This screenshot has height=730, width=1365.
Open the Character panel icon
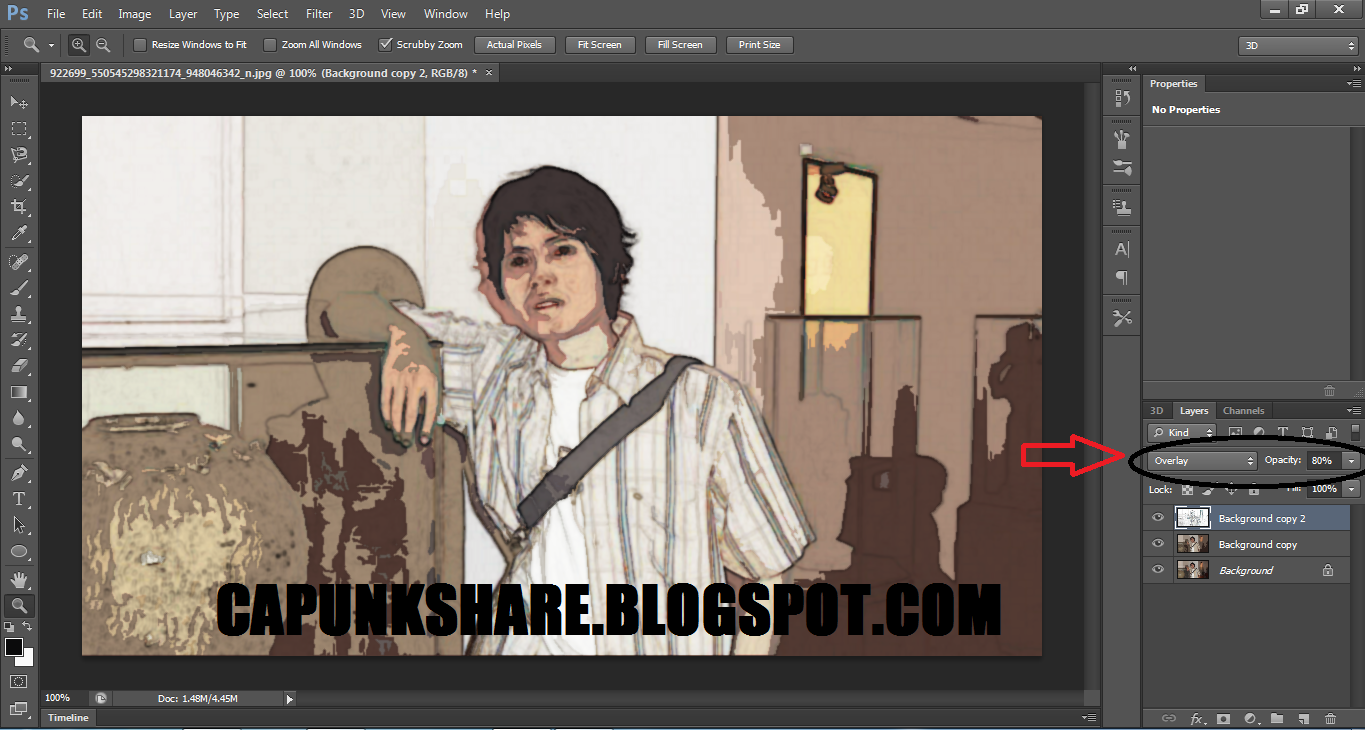1122,249
